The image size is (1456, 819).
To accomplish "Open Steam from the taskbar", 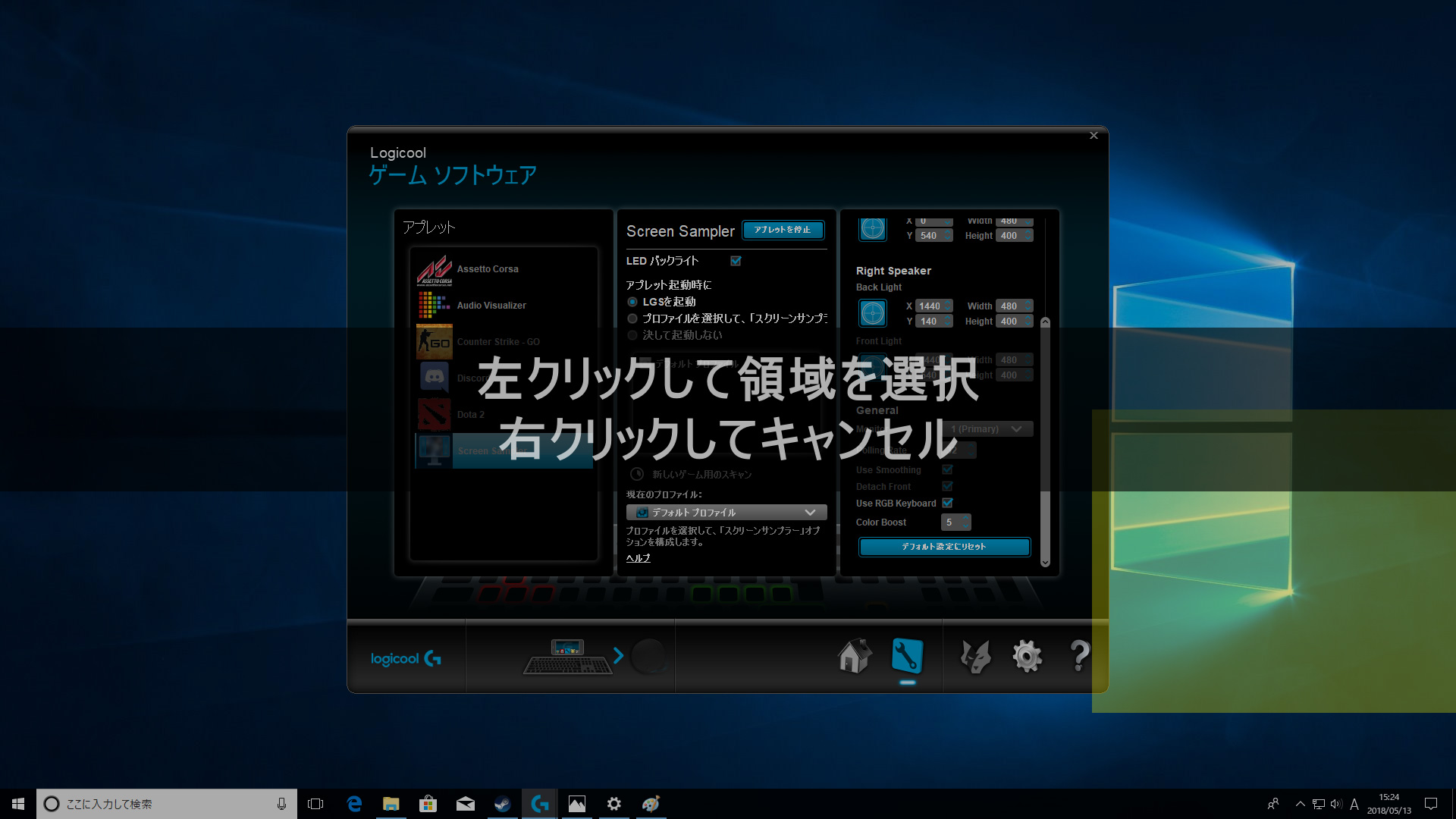I will [x=502, y=804].
